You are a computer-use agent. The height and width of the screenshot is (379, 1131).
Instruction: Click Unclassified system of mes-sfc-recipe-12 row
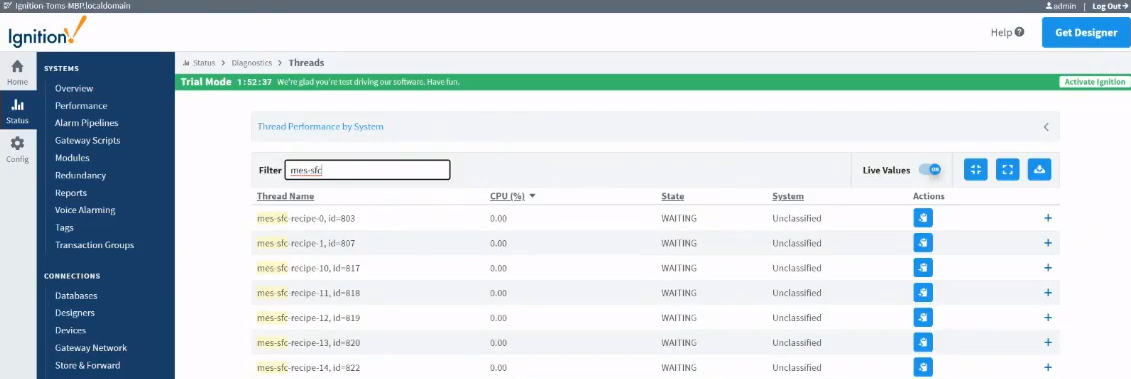[x=796, y=318]
